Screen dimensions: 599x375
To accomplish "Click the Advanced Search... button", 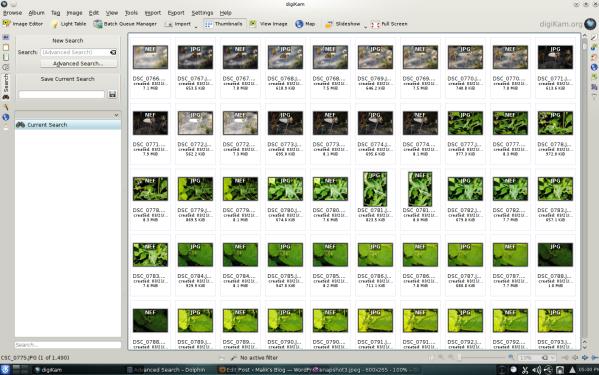I will 78,63.
